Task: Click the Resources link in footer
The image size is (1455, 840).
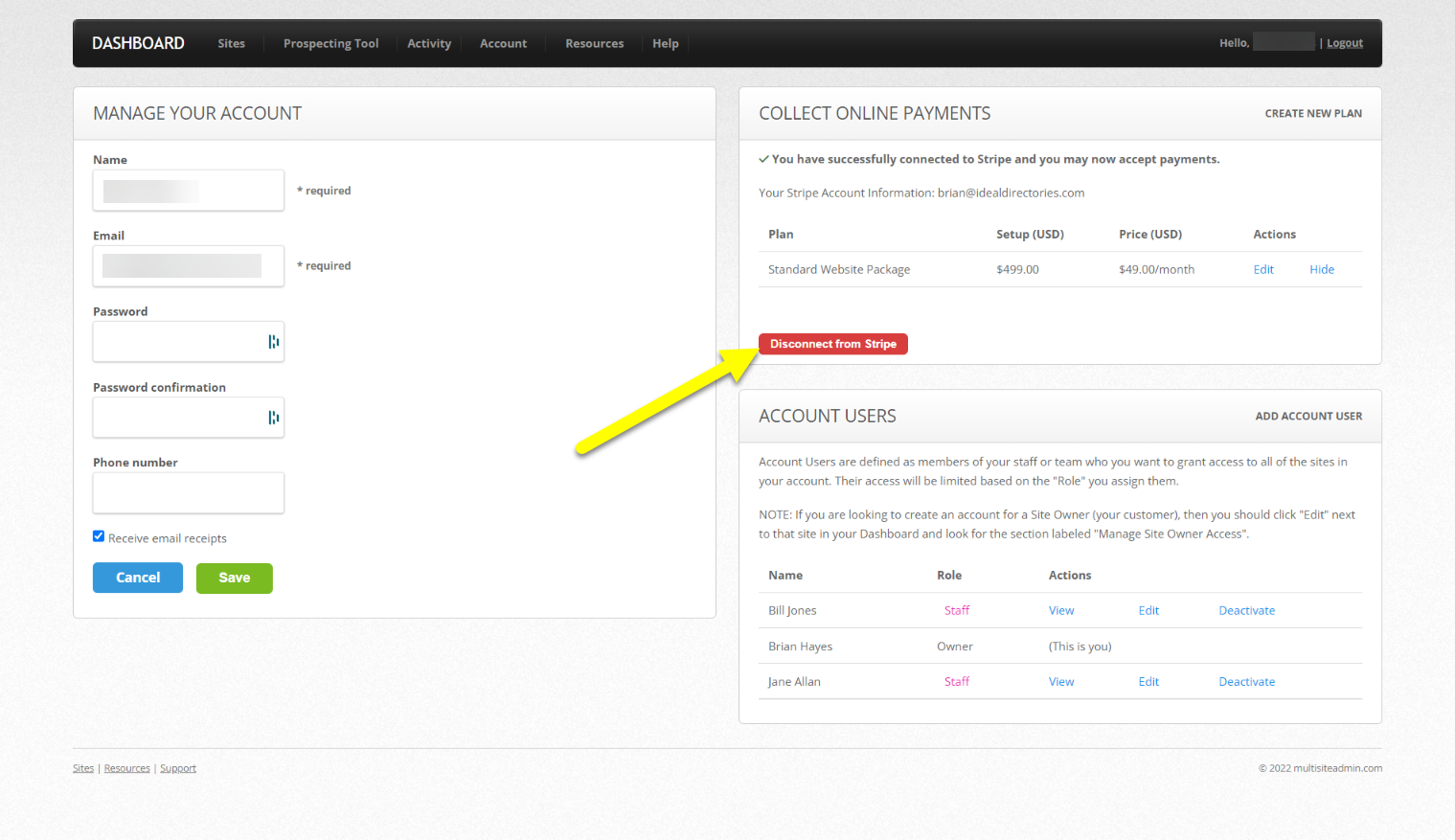Action: [126, 768]
